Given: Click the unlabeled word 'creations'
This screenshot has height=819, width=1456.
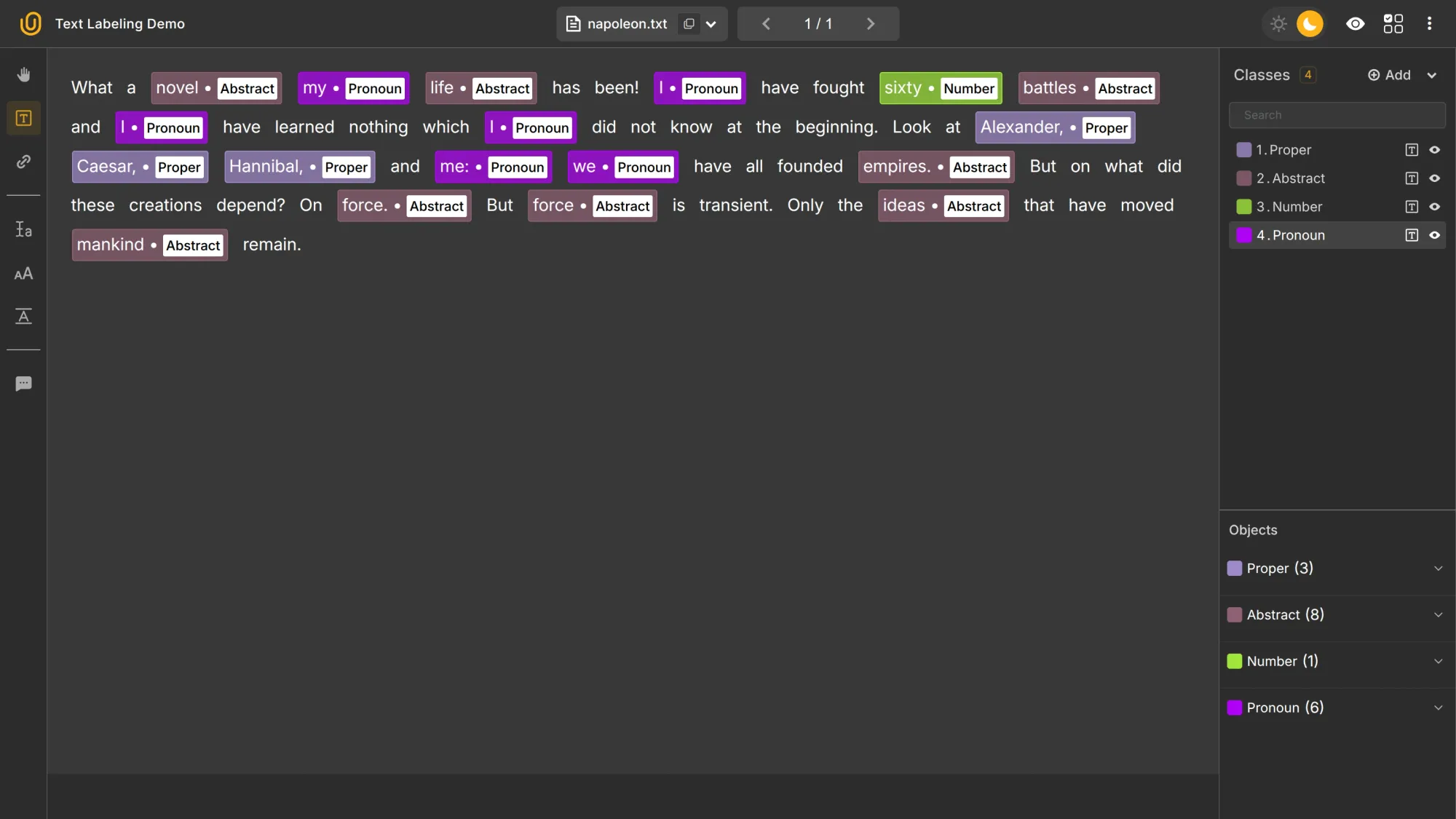Looking at the screenshot, I should point(165,206).
